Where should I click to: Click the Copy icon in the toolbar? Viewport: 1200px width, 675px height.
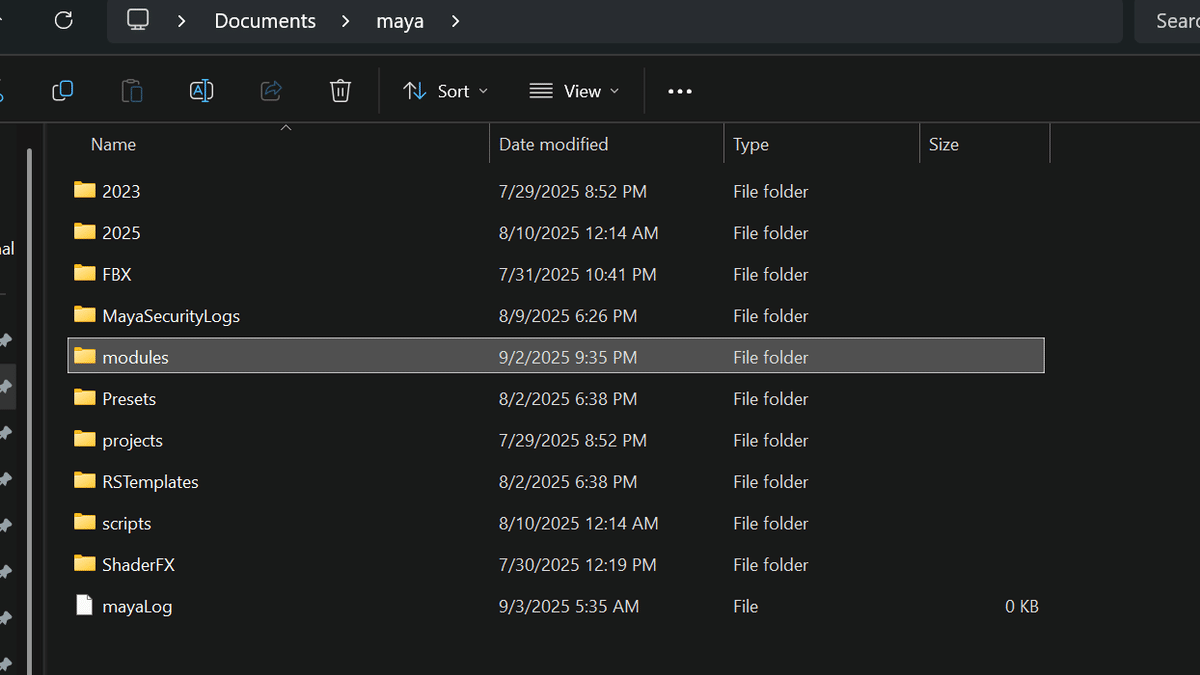[62, 91]
